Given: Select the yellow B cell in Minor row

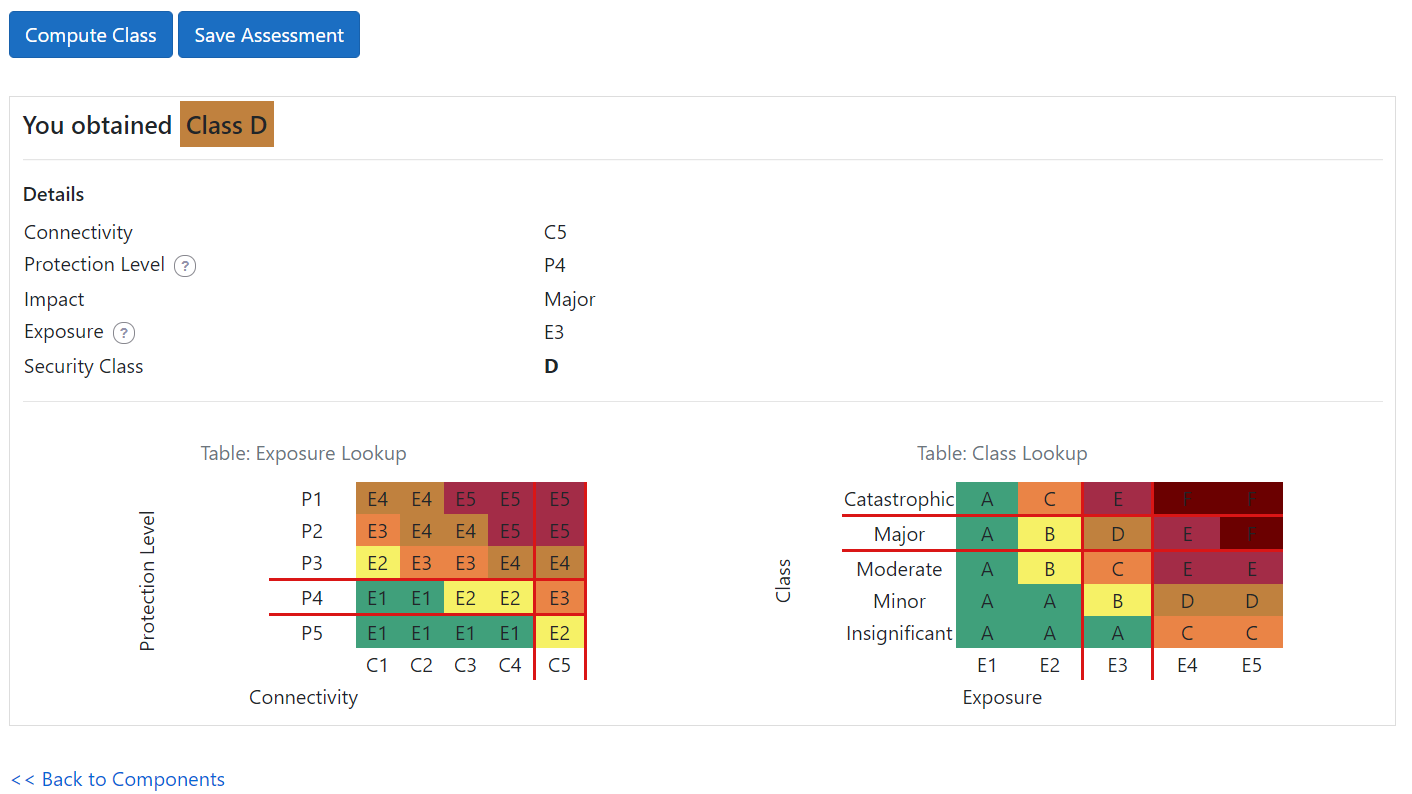Looking at the screenshot, I should [1117, 601].
